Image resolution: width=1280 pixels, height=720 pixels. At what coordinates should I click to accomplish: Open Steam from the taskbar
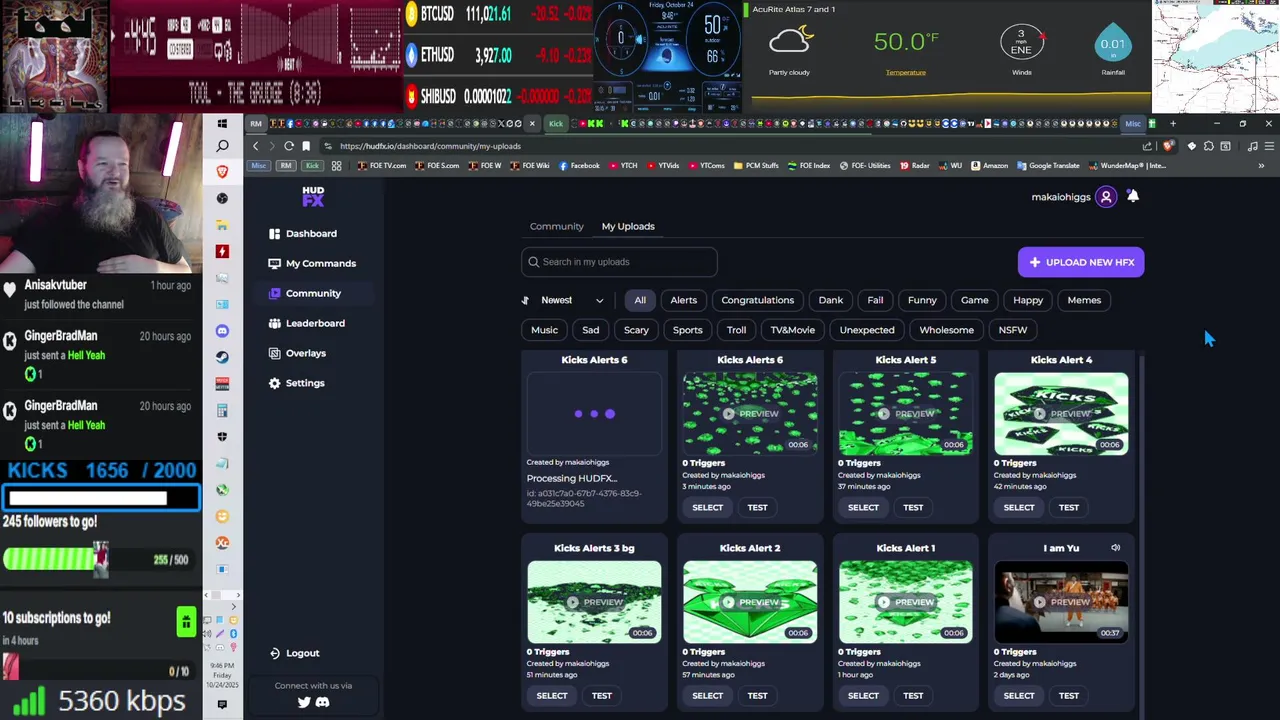pos(222,357)
